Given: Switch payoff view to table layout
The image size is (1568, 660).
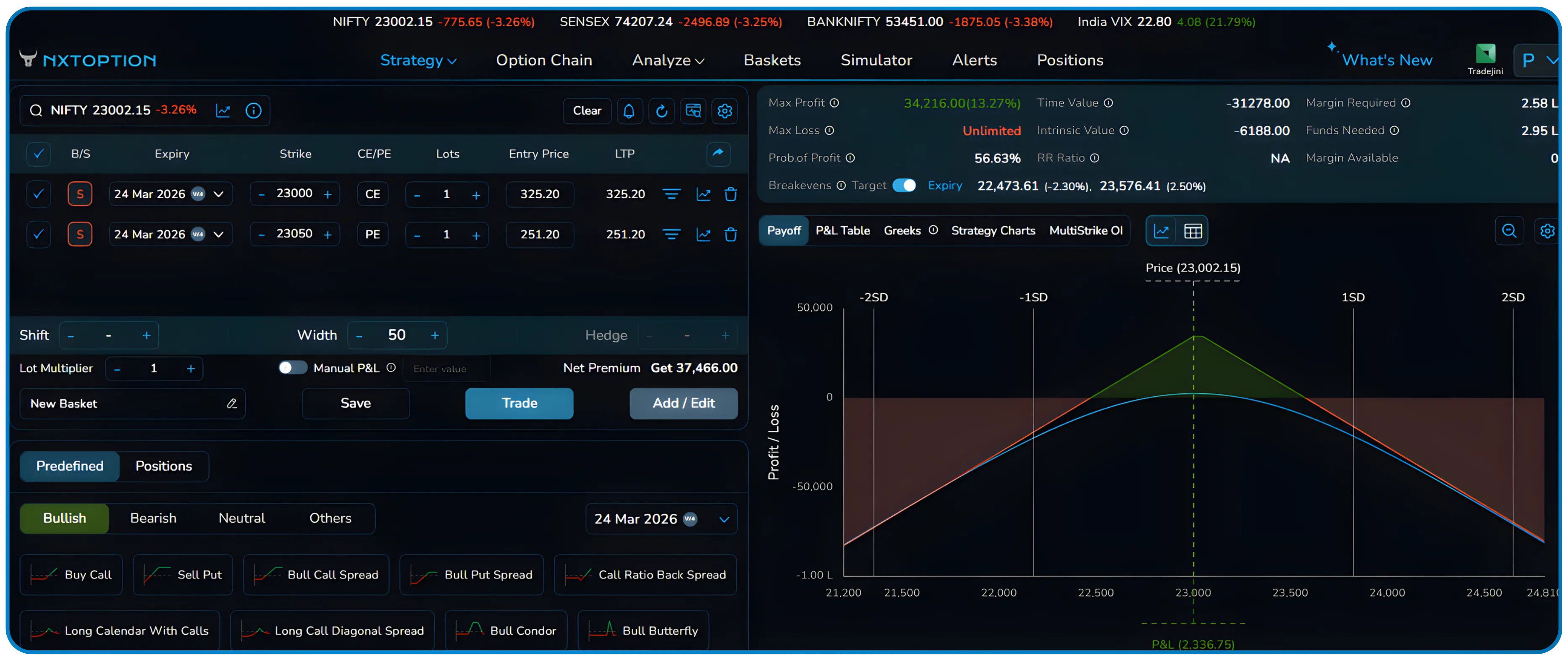Looking at the screenshot, I should coord(1193,231).
